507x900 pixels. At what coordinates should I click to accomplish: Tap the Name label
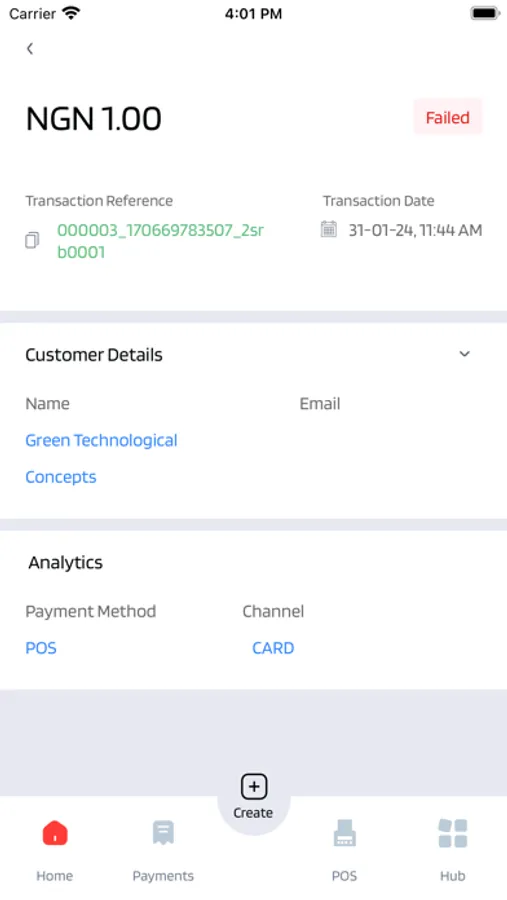click(48, 404)
